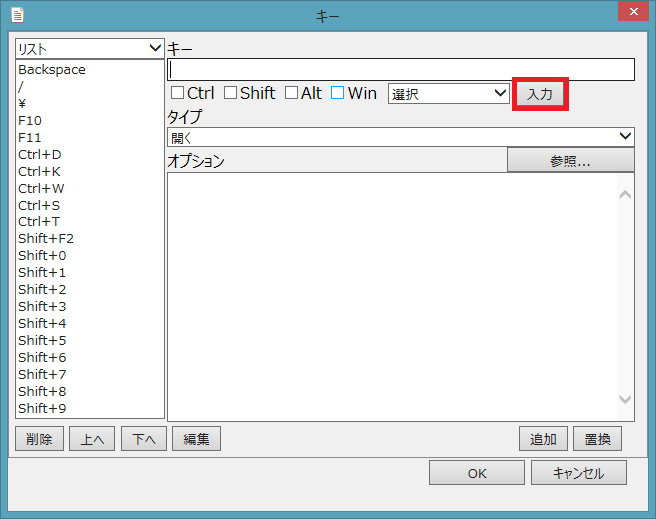Select Shift+F2 in the key list
The image size is (656, 519).
[x=46, y=239]
